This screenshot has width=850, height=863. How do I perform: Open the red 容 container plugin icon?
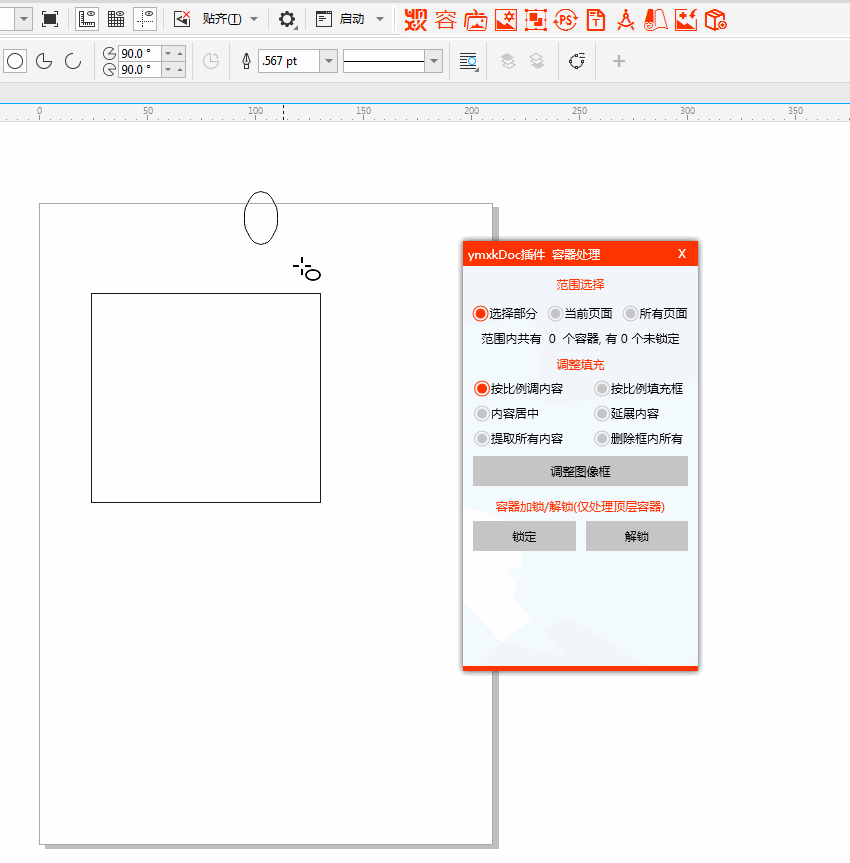point(445,20)
